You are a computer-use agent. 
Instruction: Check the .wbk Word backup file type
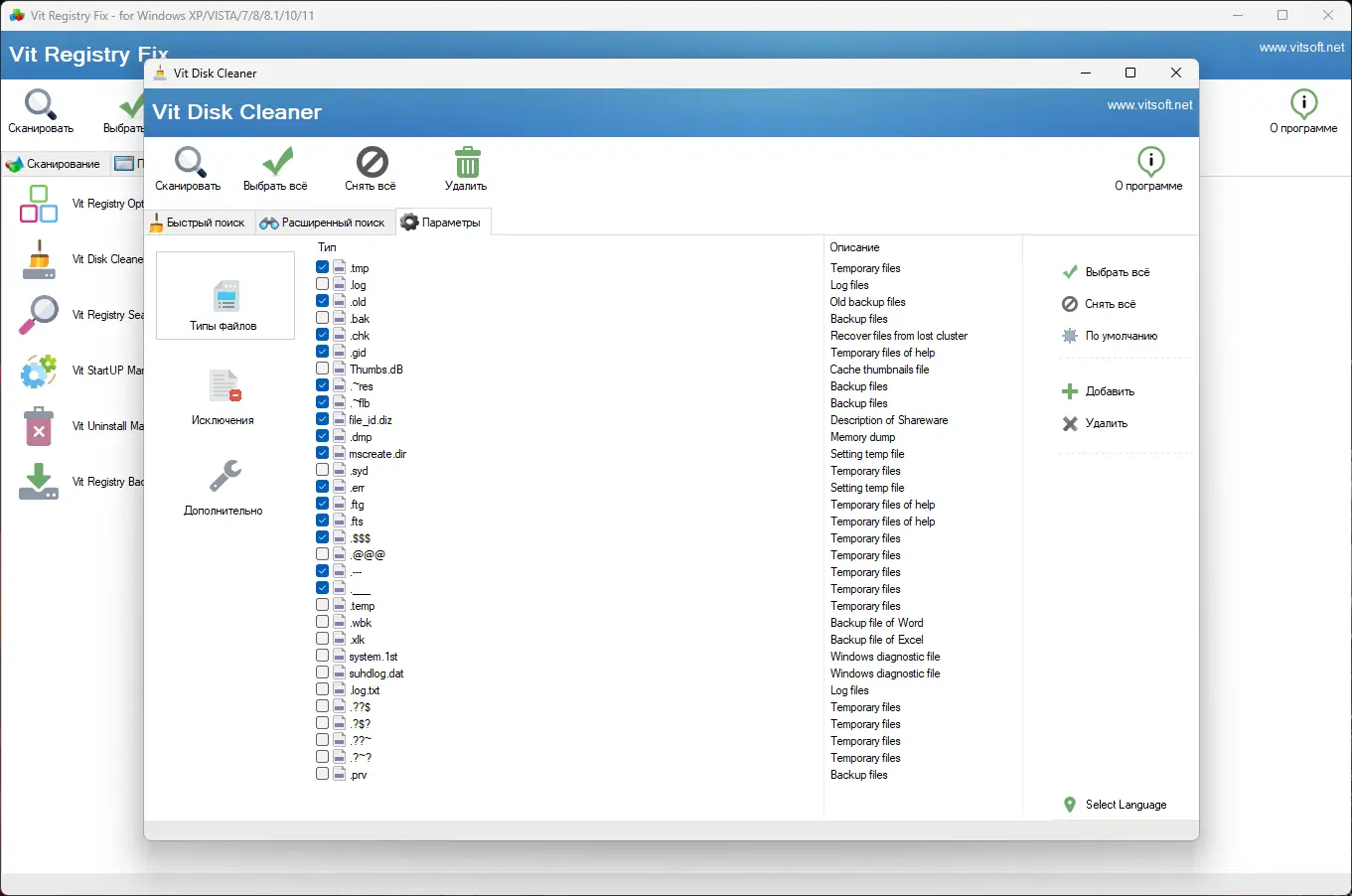(322, 621)
